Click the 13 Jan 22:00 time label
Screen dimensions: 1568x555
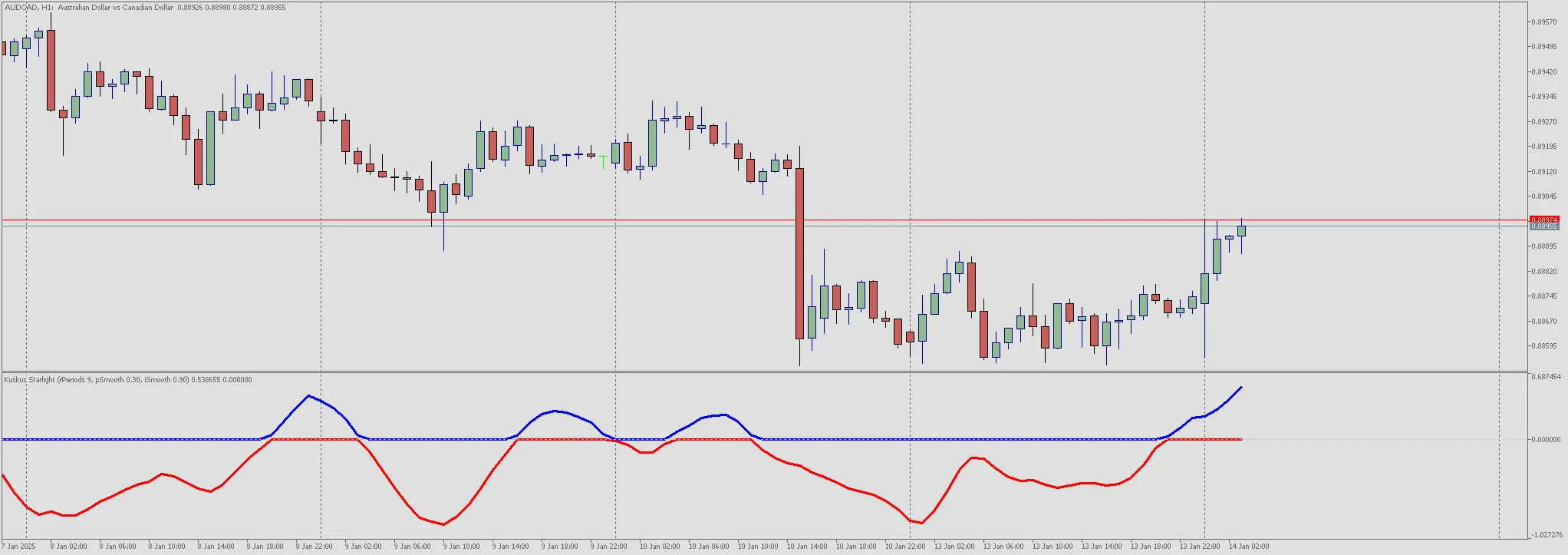tap(1201, 547)
